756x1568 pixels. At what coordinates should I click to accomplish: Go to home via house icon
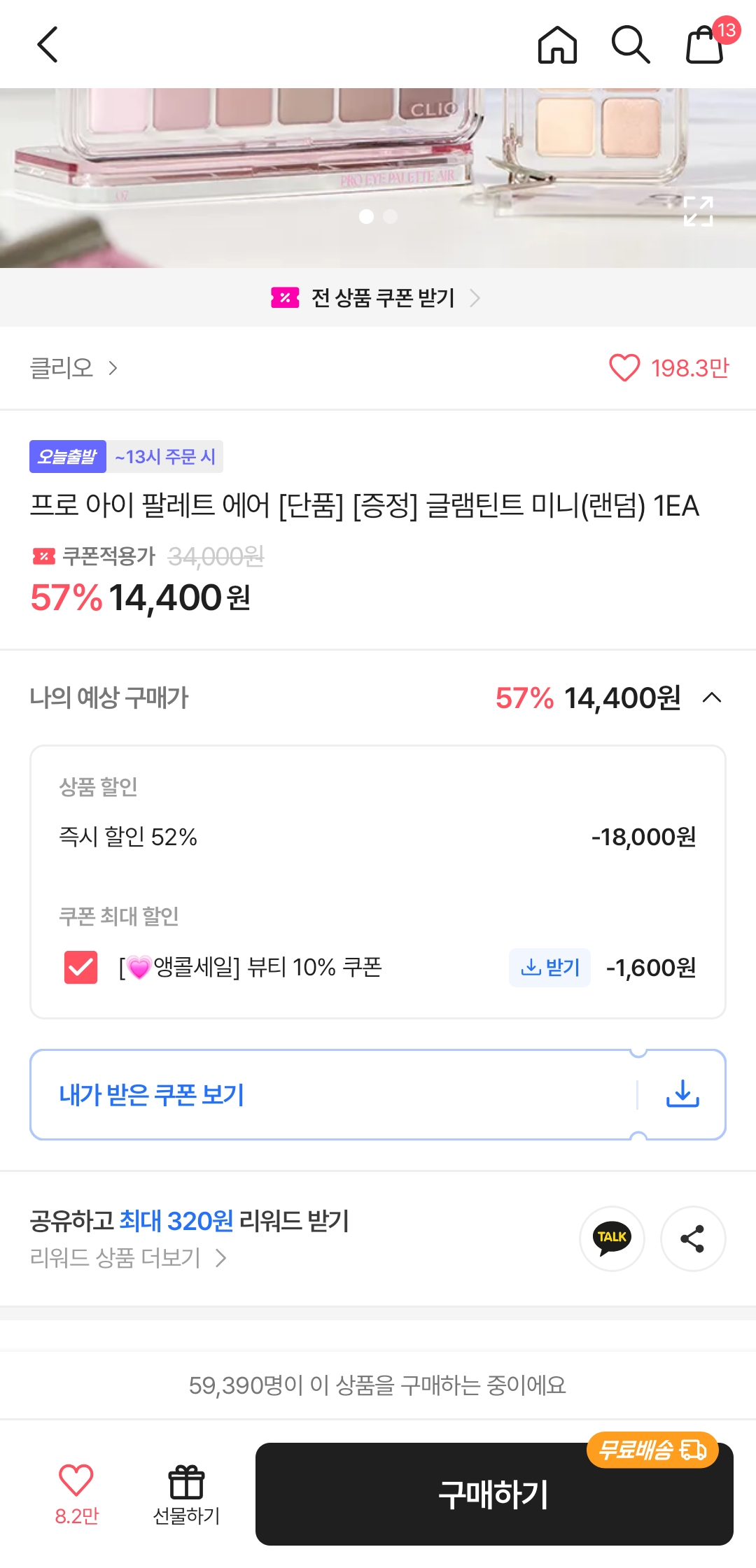pyautogui.click(x=557, y=45)
